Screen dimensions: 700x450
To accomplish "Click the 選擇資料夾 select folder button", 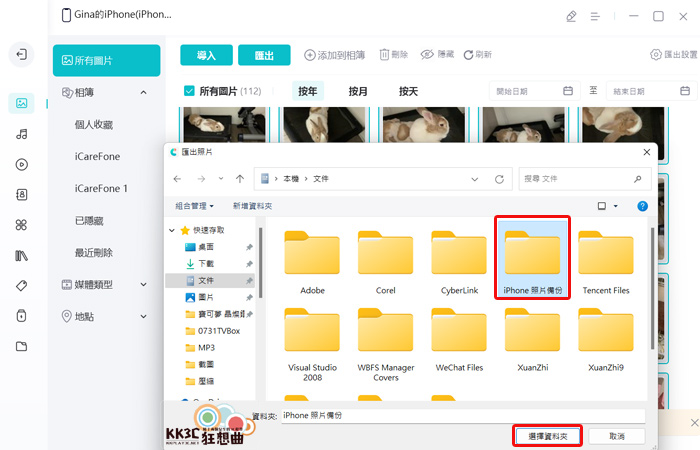I will point(548,436).
